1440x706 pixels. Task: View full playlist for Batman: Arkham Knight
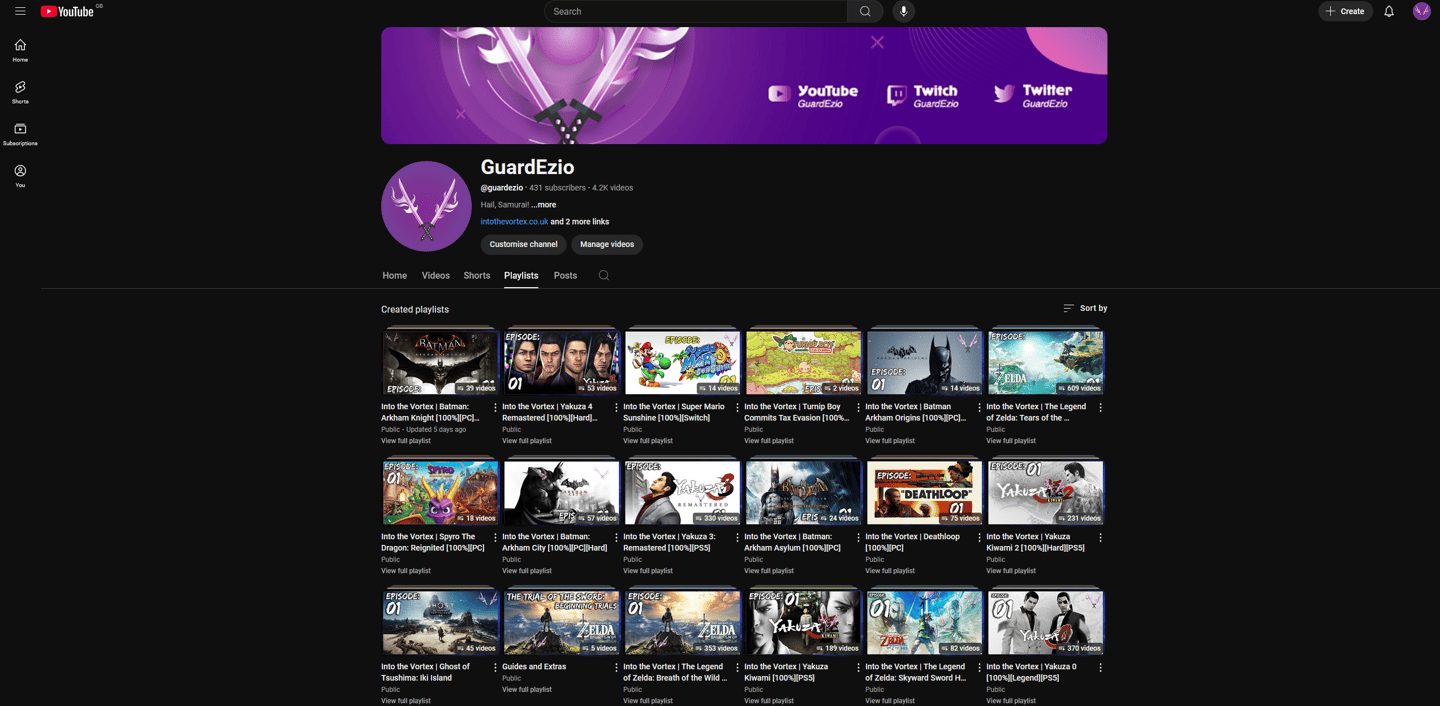406,441
